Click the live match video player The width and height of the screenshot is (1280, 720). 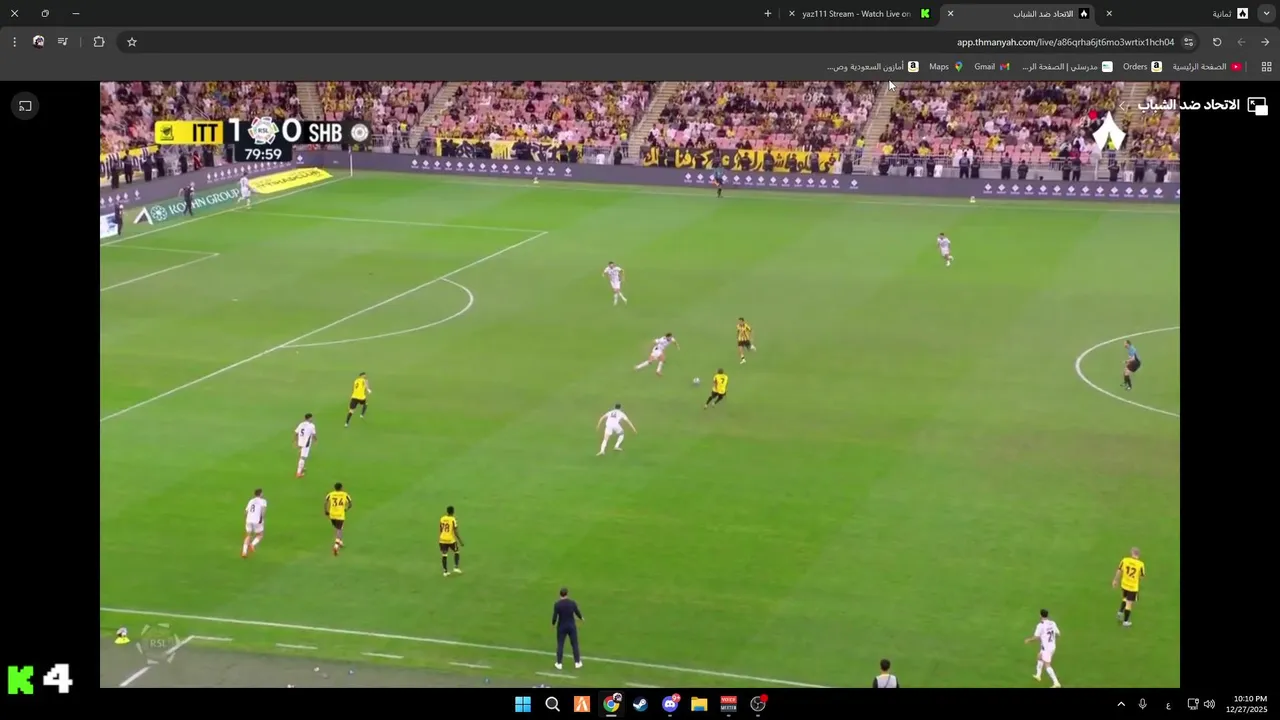click(x=640, y=385)
